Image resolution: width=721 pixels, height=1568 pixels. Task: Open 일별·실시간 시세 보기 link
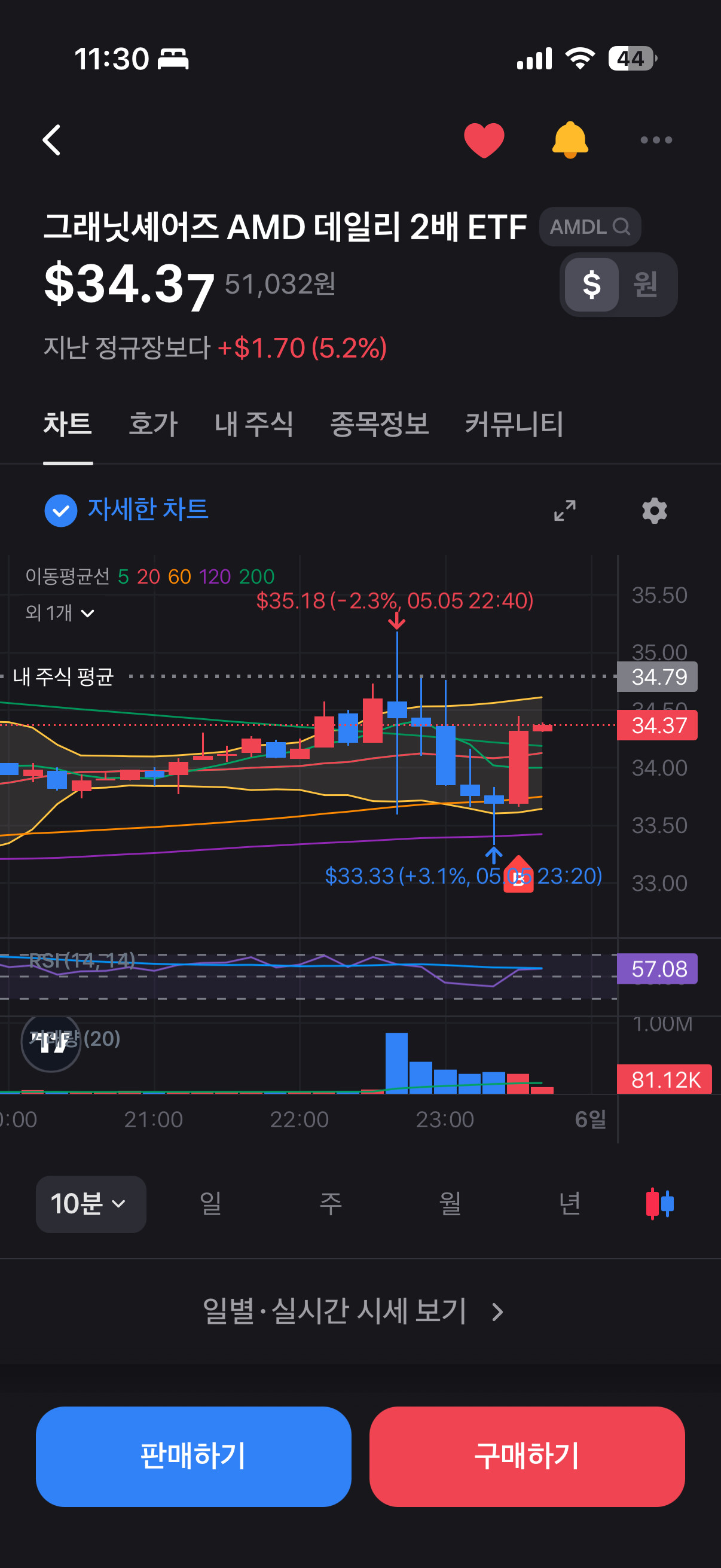coord(353,1311)
